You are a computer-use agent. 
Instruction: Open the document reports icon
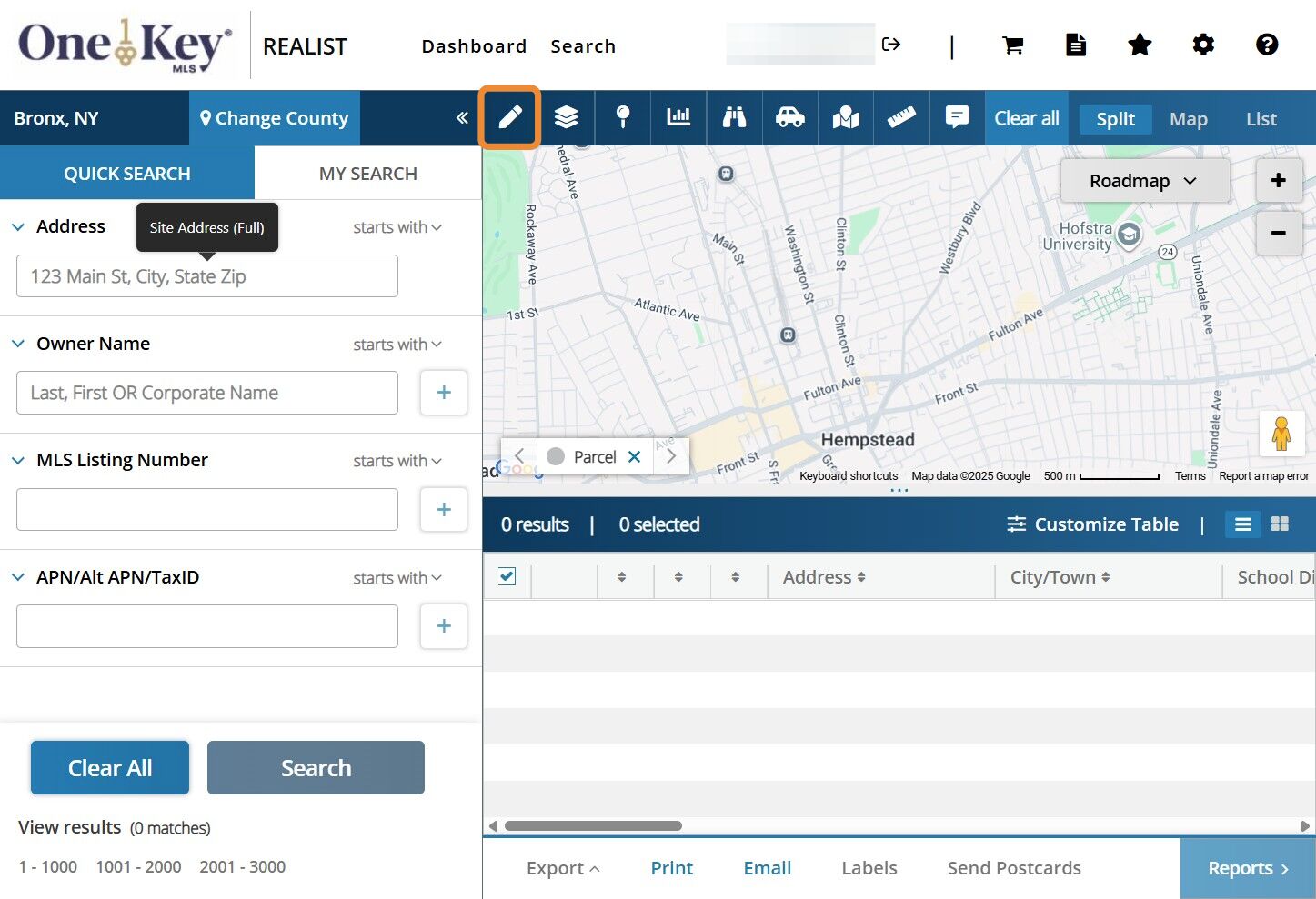pos(1076,45)
